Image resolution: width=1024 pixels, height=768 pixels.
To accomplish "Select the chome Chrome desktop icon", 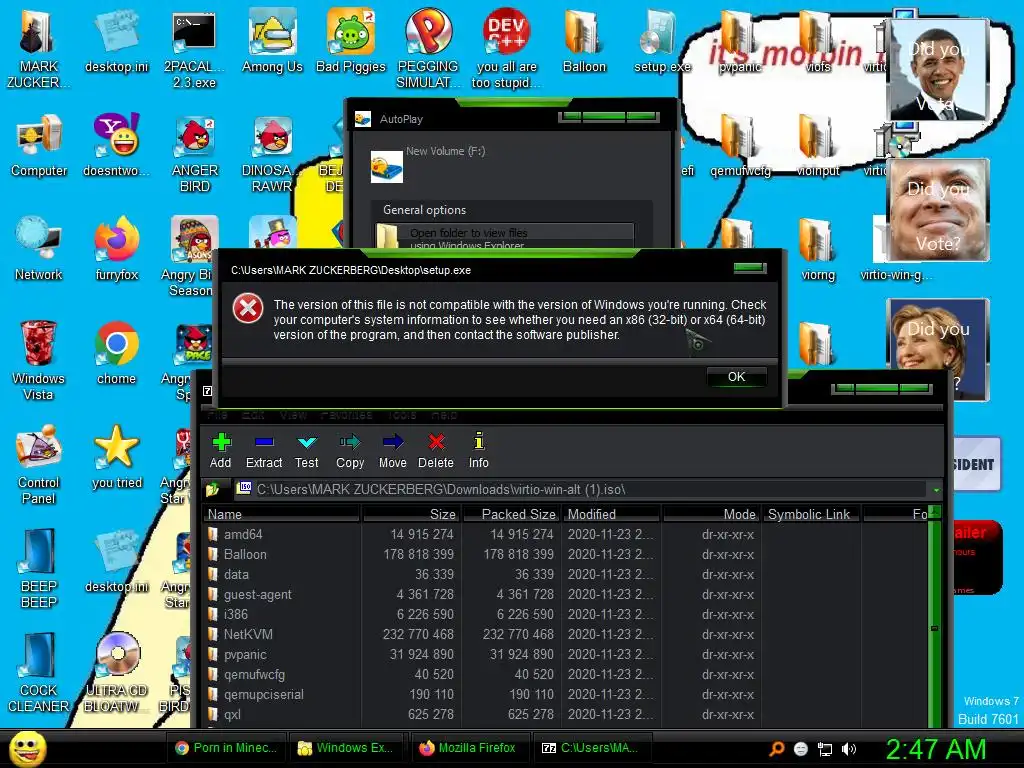I will 116,353.
